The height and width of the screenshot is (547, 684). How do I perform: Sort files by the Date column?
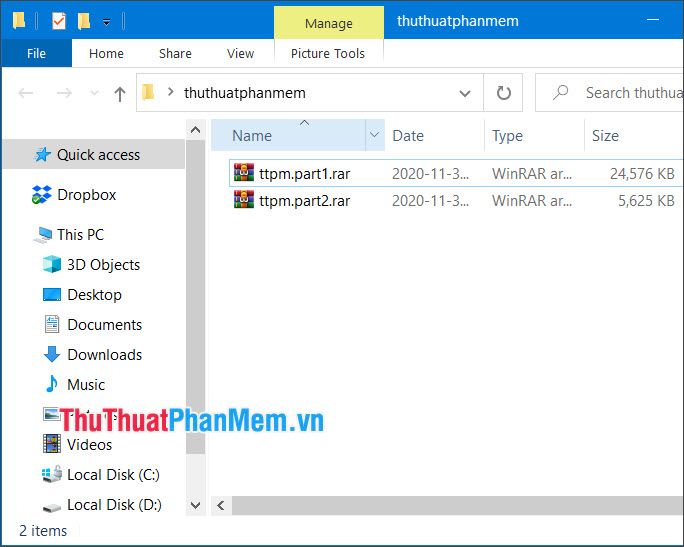pos(434,135)
